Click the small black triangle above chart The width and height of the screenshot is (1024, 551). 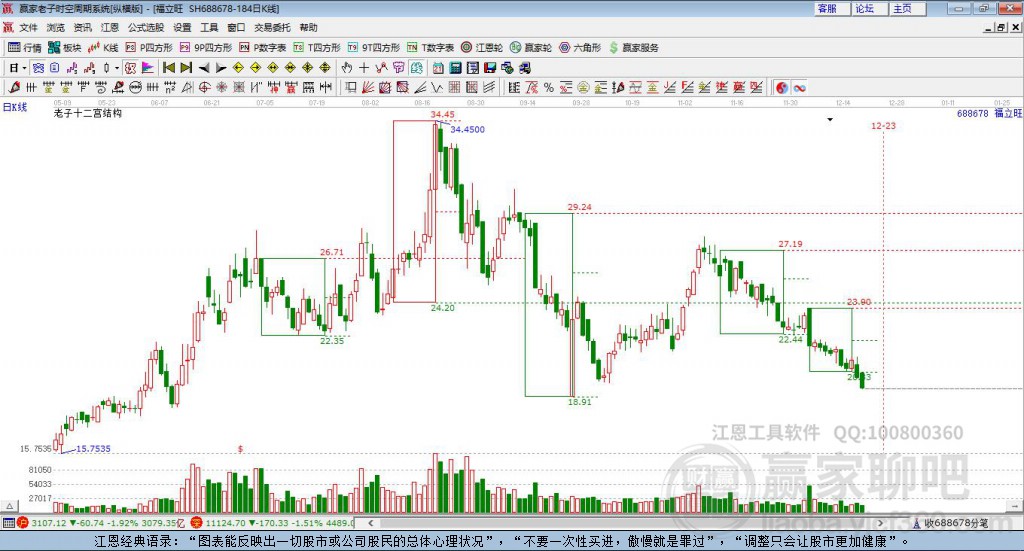[830, 119]
